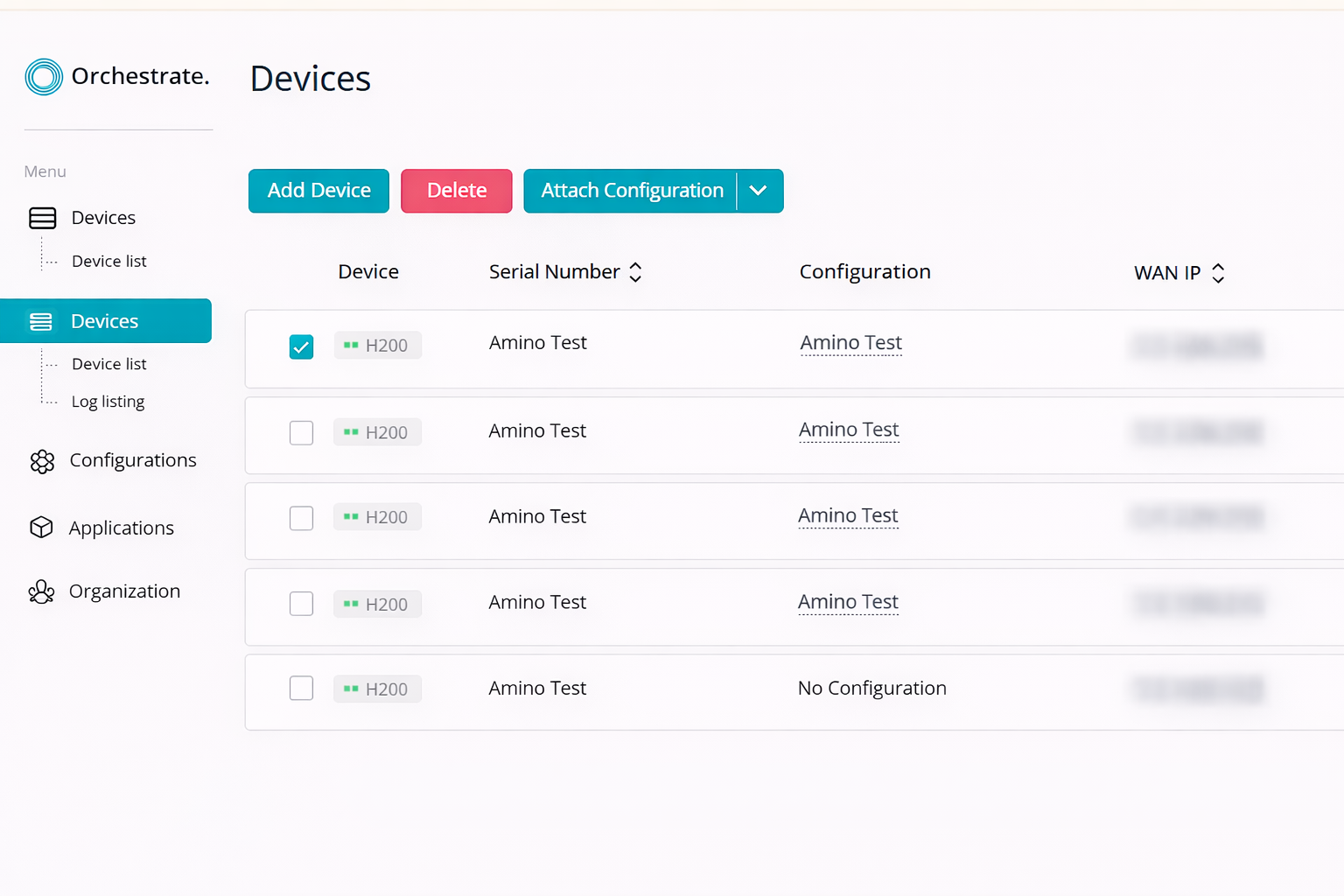Check the second device row checkbox
1344x896 pixels.
(301, 432)
